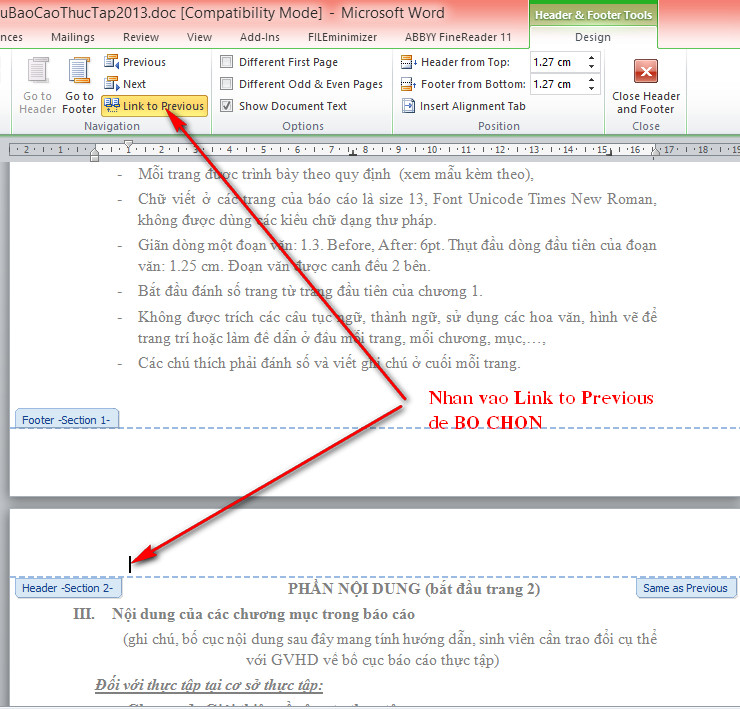The image size is (740, 709).
Task: Click Insert Alignment Tab
Action: pos(463,106)
